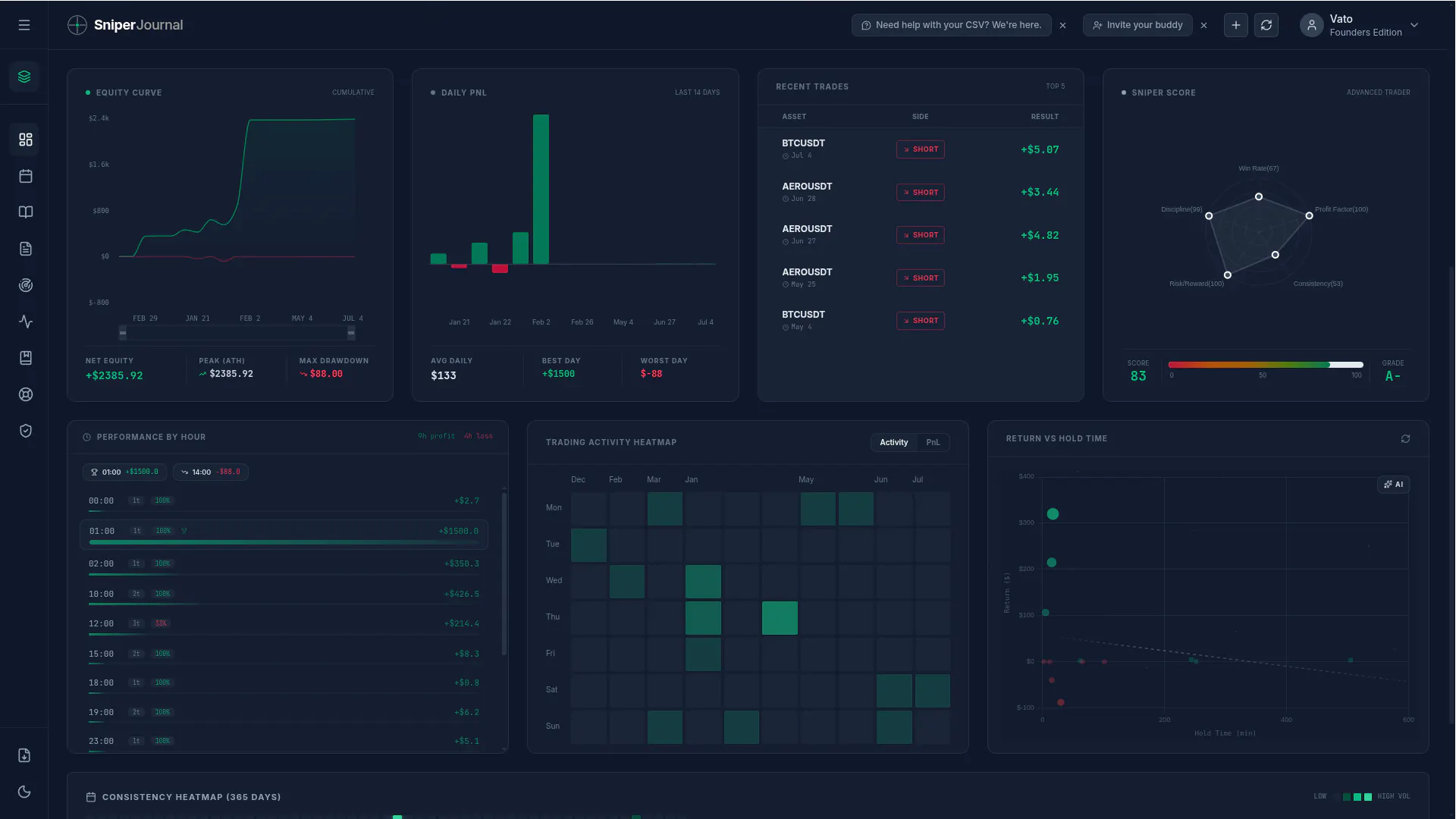Switch heatmap to PnL tab
The height and width of the screenshot is (819, 1456).
(933, 443)
